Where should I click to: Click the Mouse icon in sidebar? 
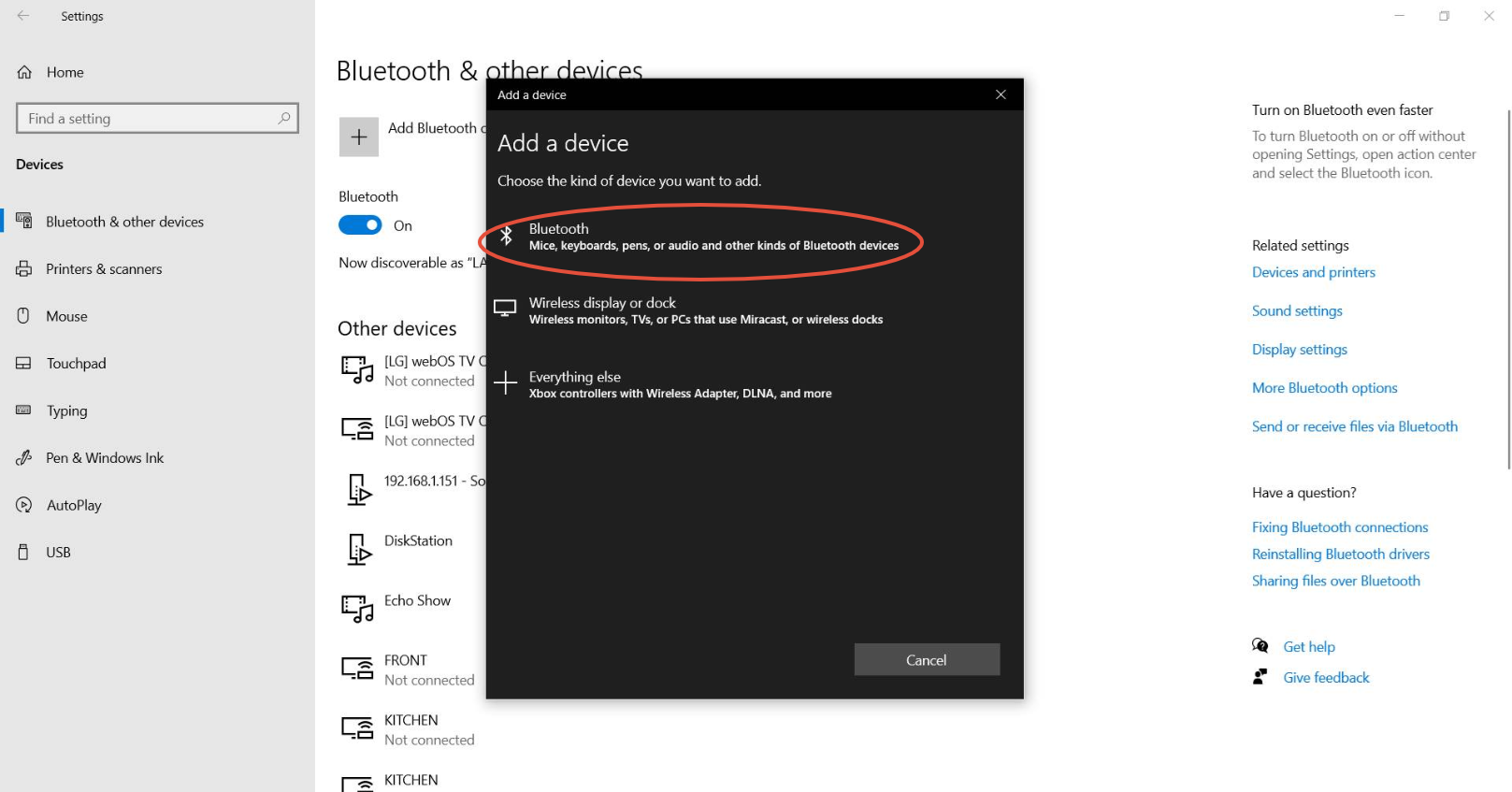24,316
